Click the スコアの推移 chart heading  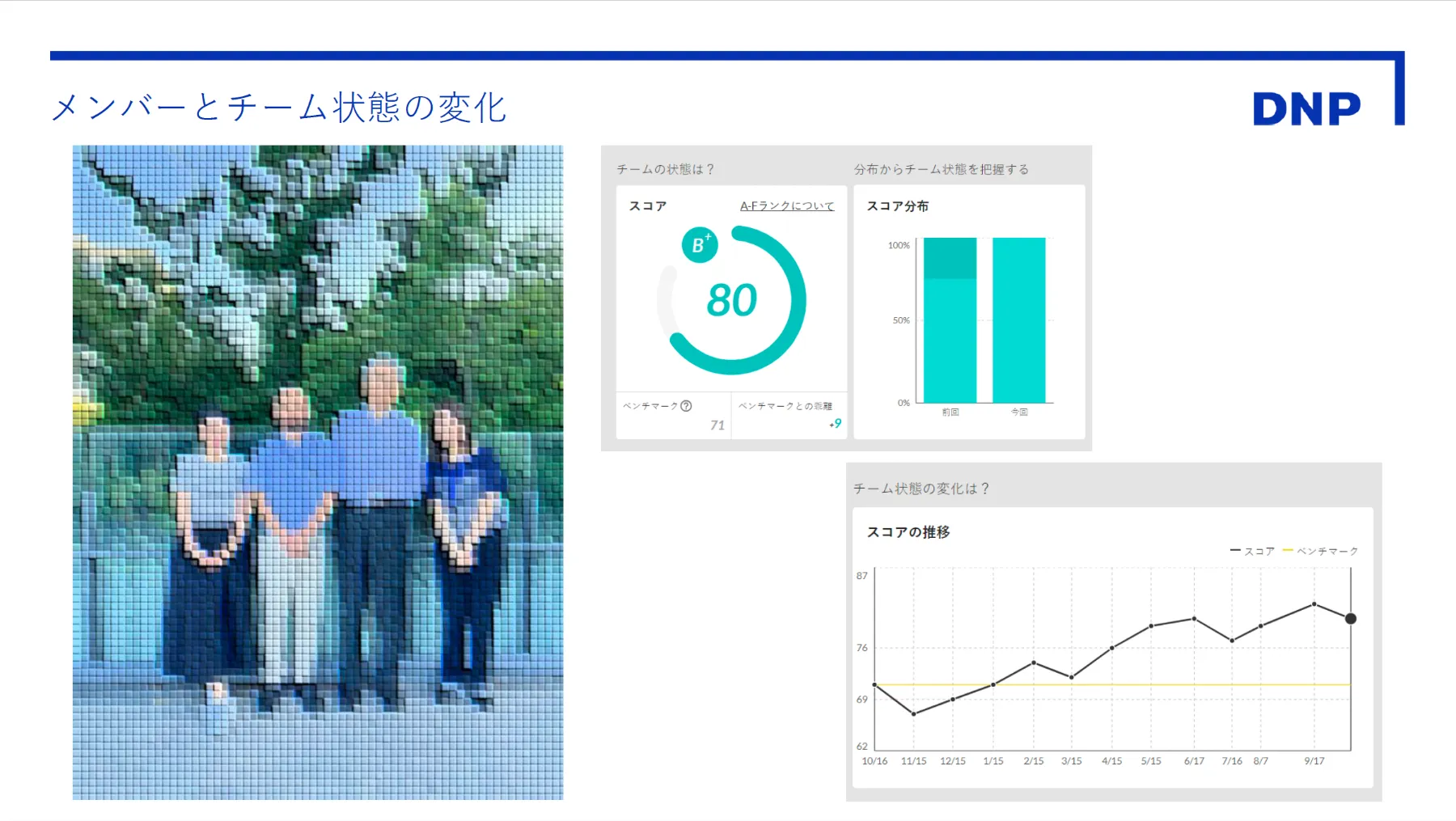[x=908, y=532]
